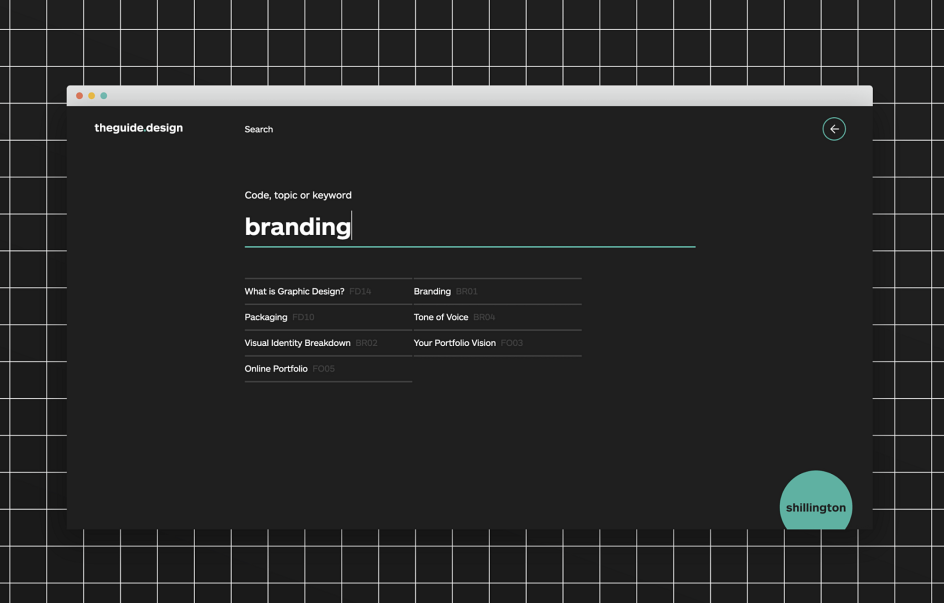Minimize window using yellow dot
This screenshot has width=944, height=603.
coord(92,96)
